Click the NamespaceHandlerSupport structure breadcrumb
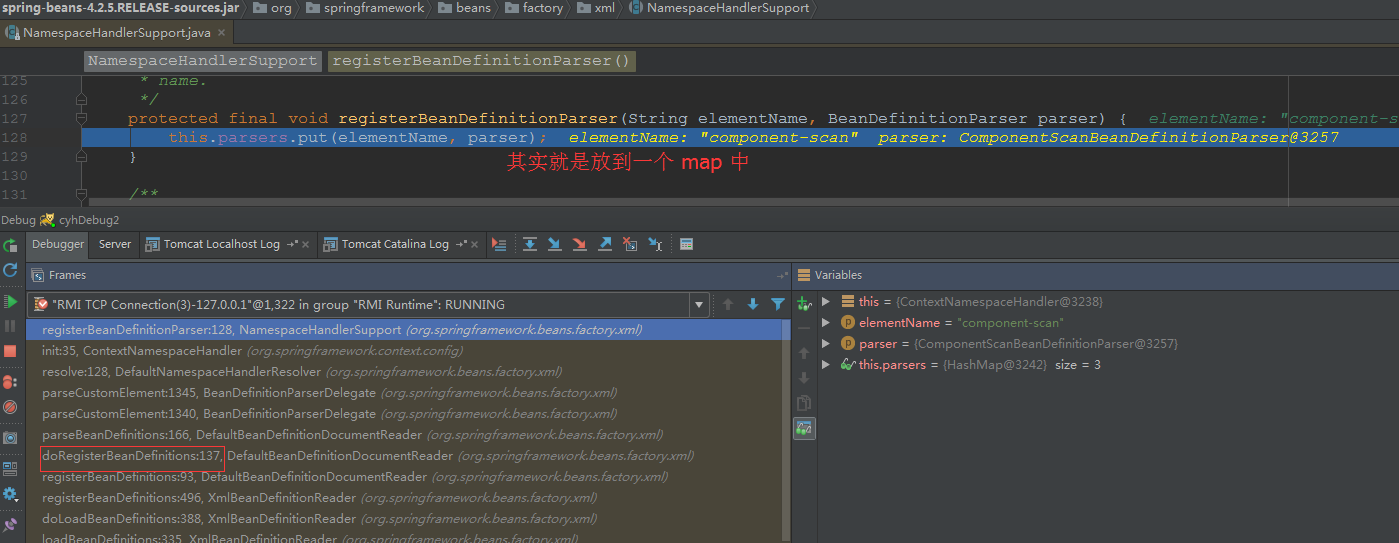 tap(202, 61)
